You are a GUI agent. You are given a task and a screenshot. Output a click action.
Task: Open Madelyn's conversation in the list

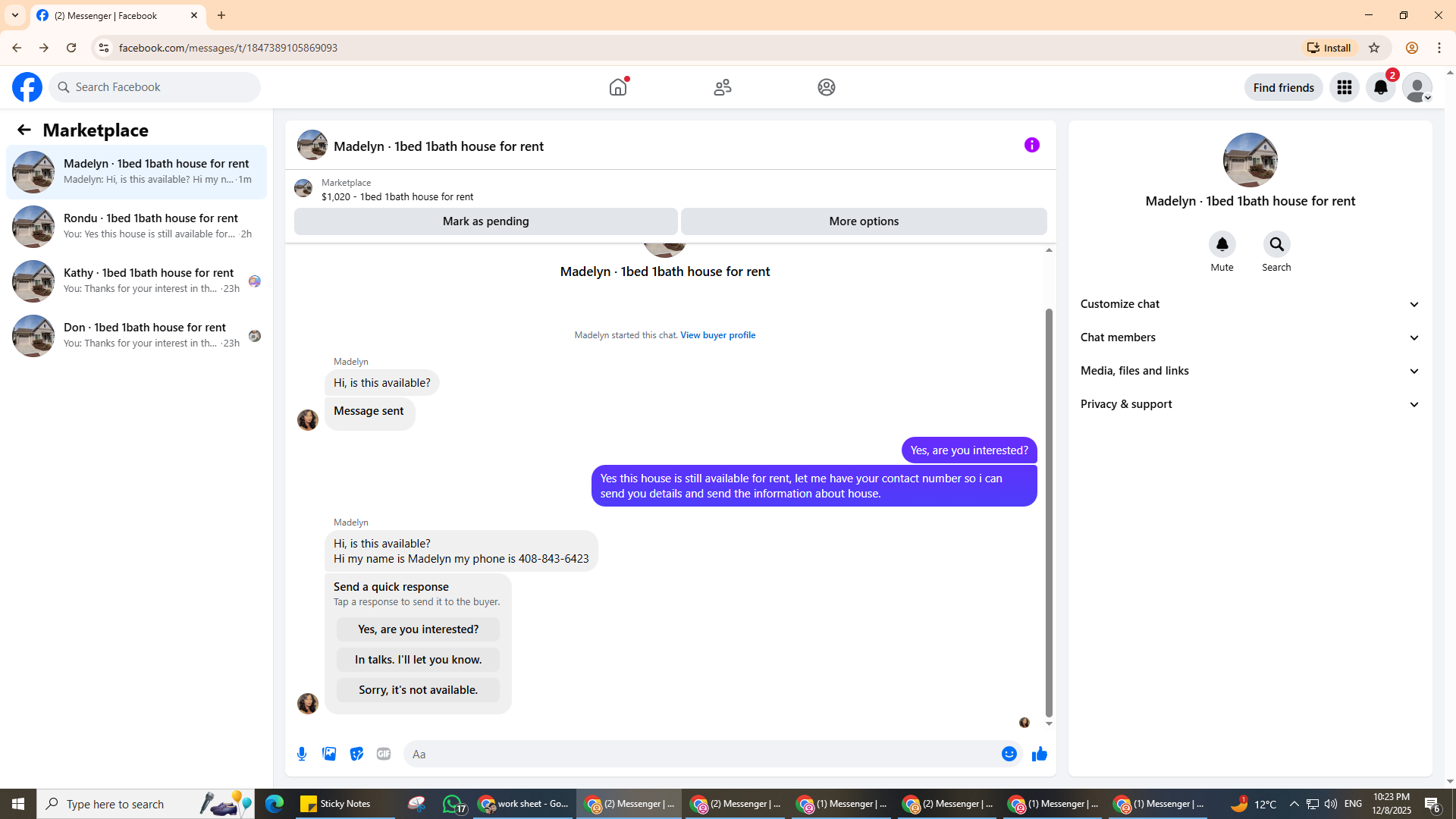point(136,172)
